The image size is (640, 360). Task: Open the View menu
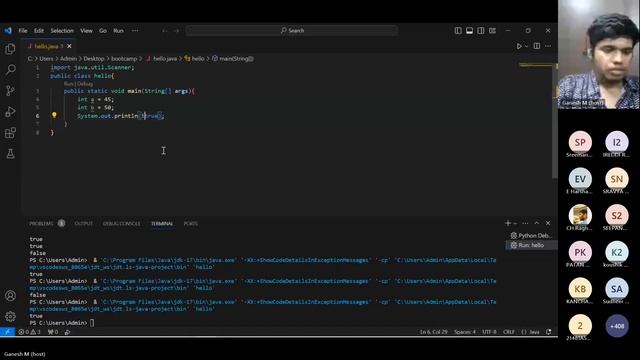click(x=86, y=31)
